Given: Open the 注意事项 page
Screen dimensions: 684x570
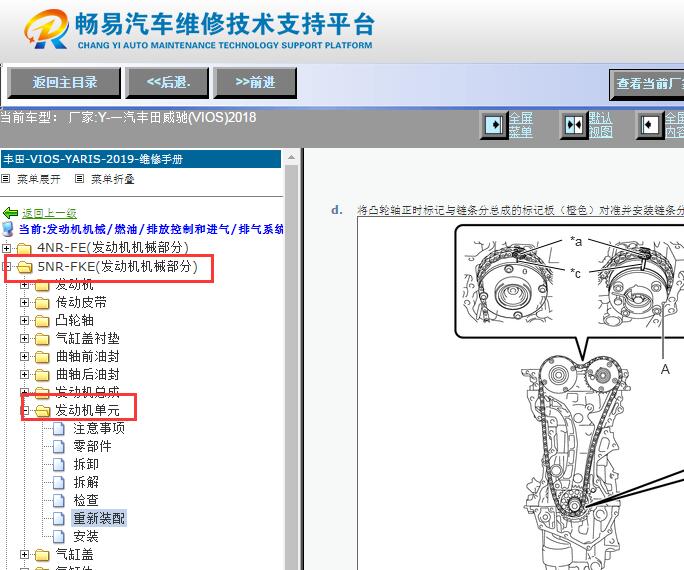Looking at the screenshot, I should [x=99, y=428].
